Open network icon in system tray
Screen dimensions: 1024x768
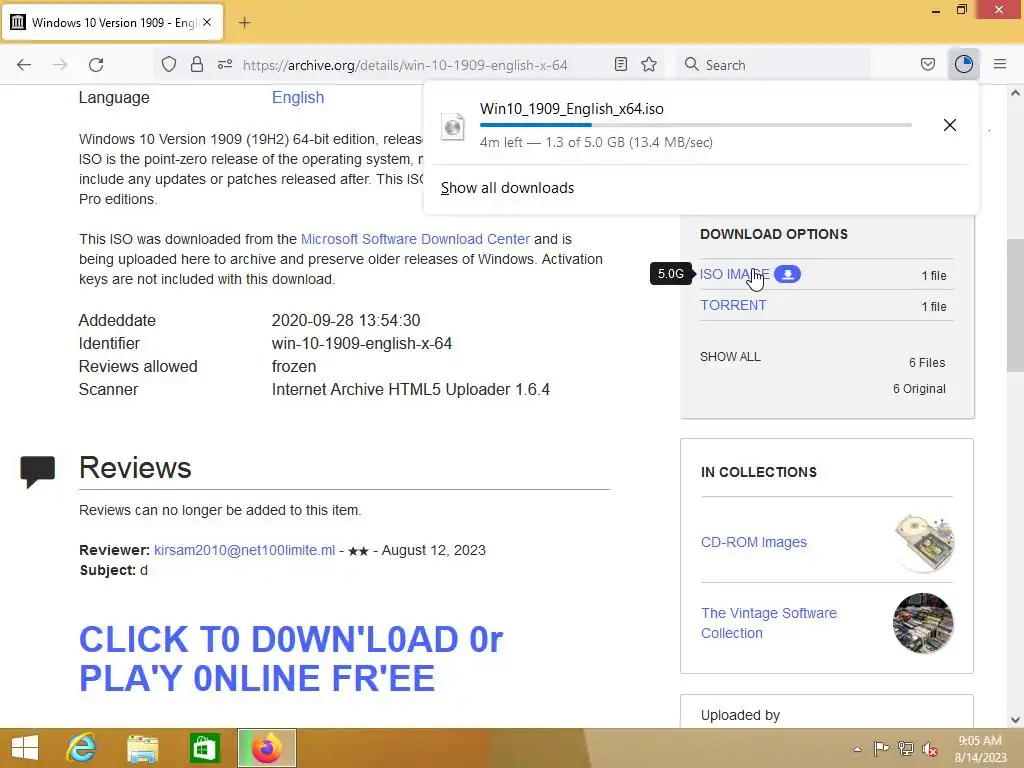click(906, 748)
